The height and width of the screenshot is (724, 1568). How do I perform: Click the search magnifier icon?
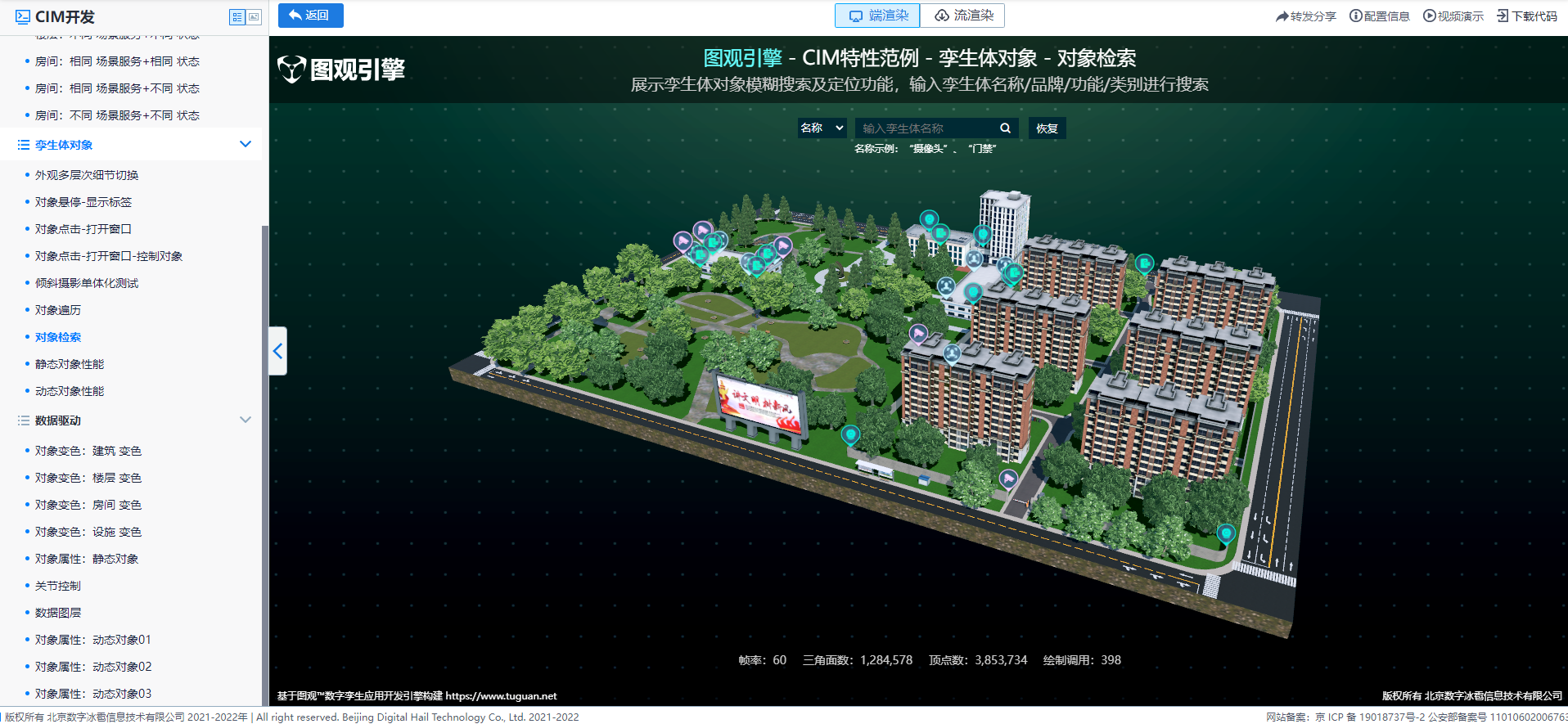(x=1005, y=128)
